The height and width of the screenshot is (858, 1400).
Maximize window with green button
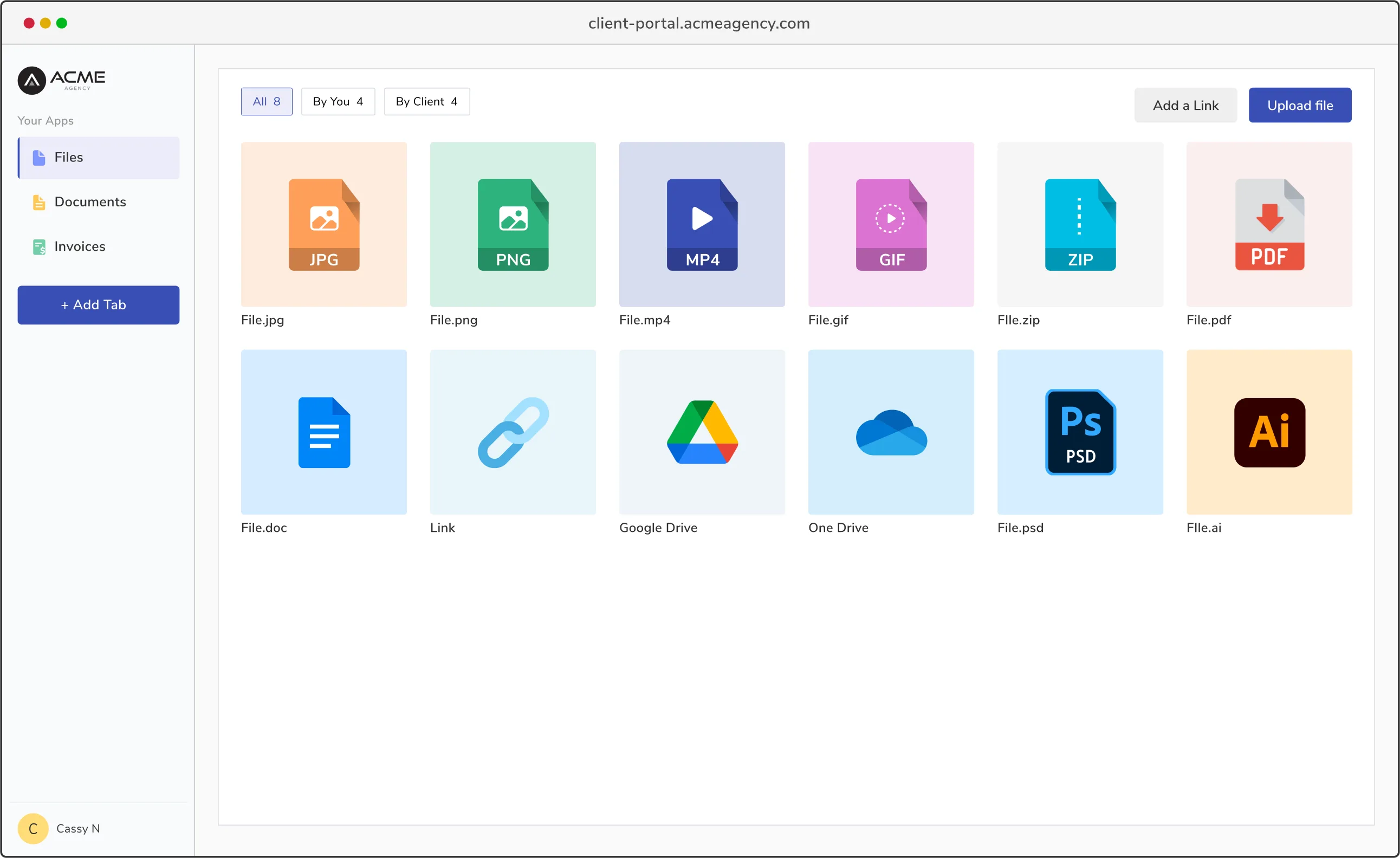point(62,23)
